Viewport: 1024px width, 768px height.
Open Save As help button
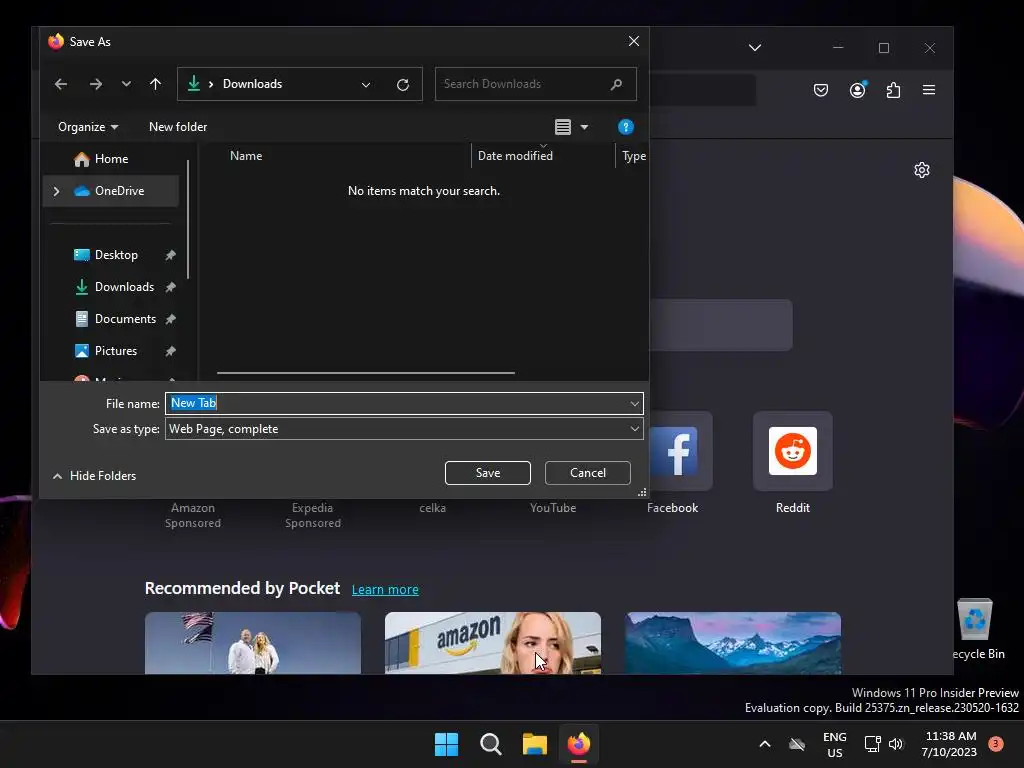(626, 127)
